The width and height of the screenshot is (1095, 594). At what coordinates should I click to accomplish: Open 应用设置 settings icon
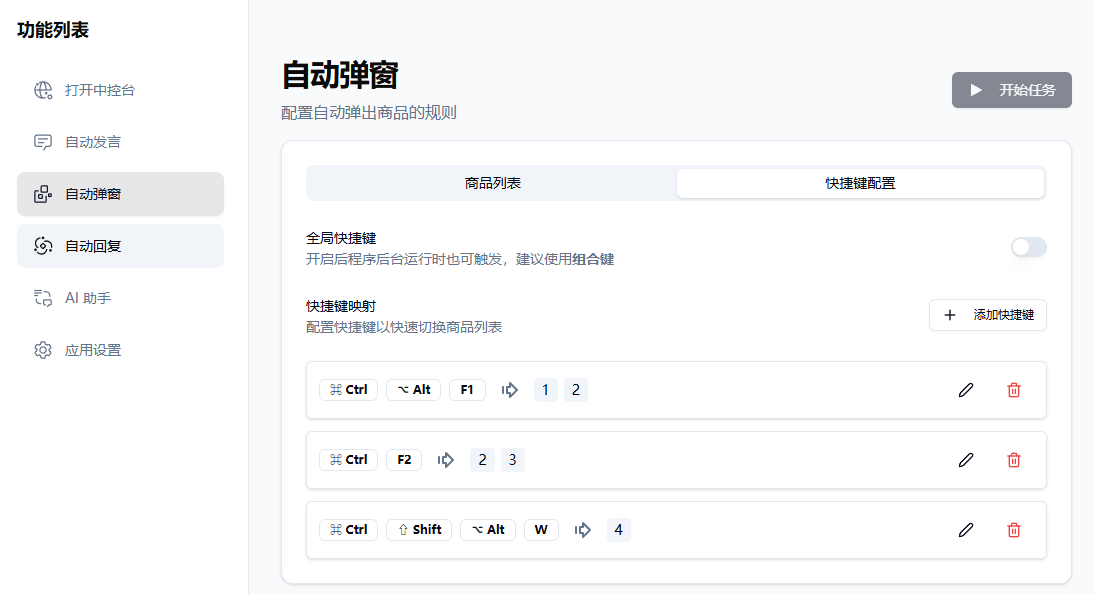click(x=42, y=349)
